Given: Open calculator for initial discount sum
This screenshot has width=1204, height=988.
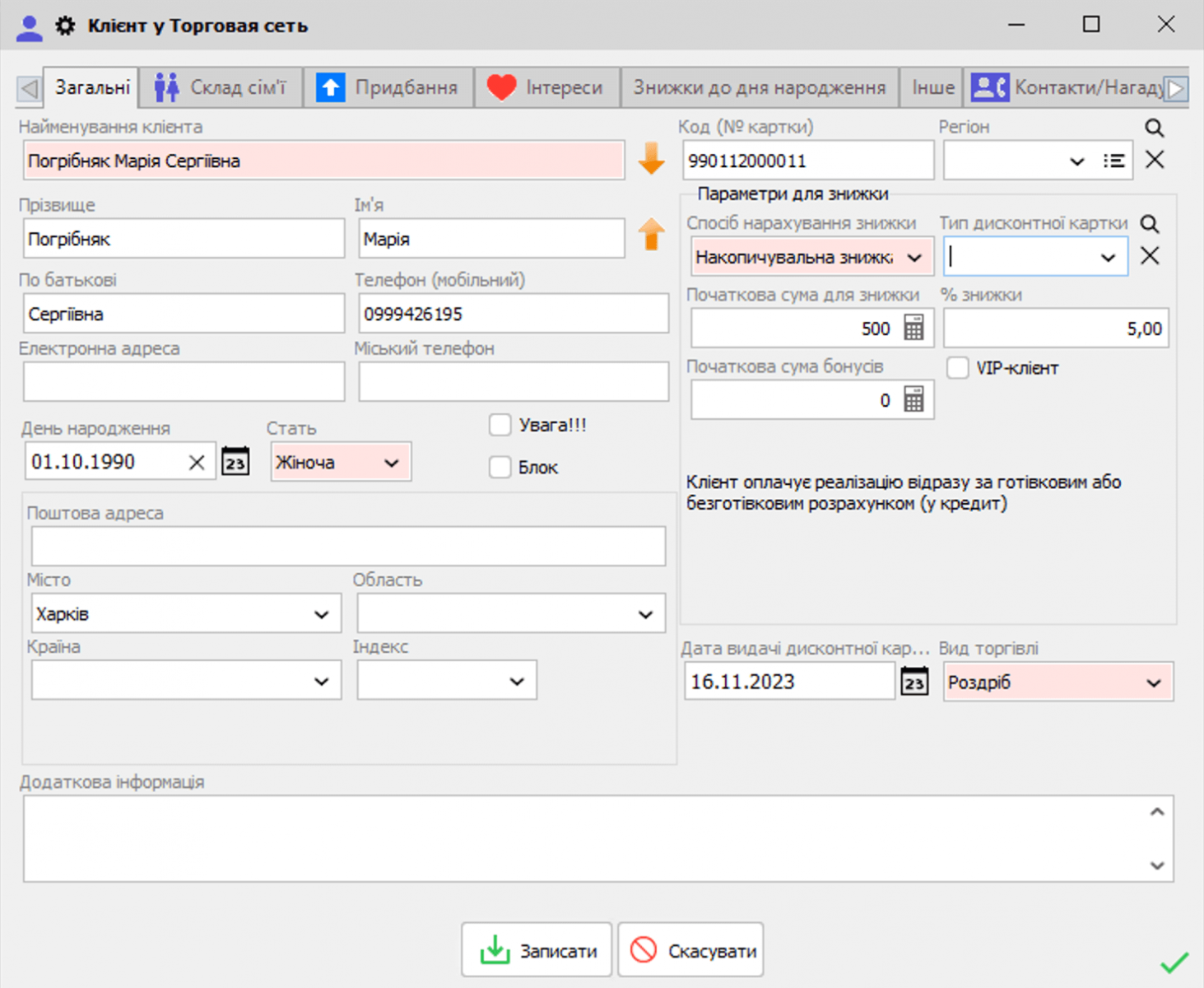Looking at the screenshot, I should point(913,328).
